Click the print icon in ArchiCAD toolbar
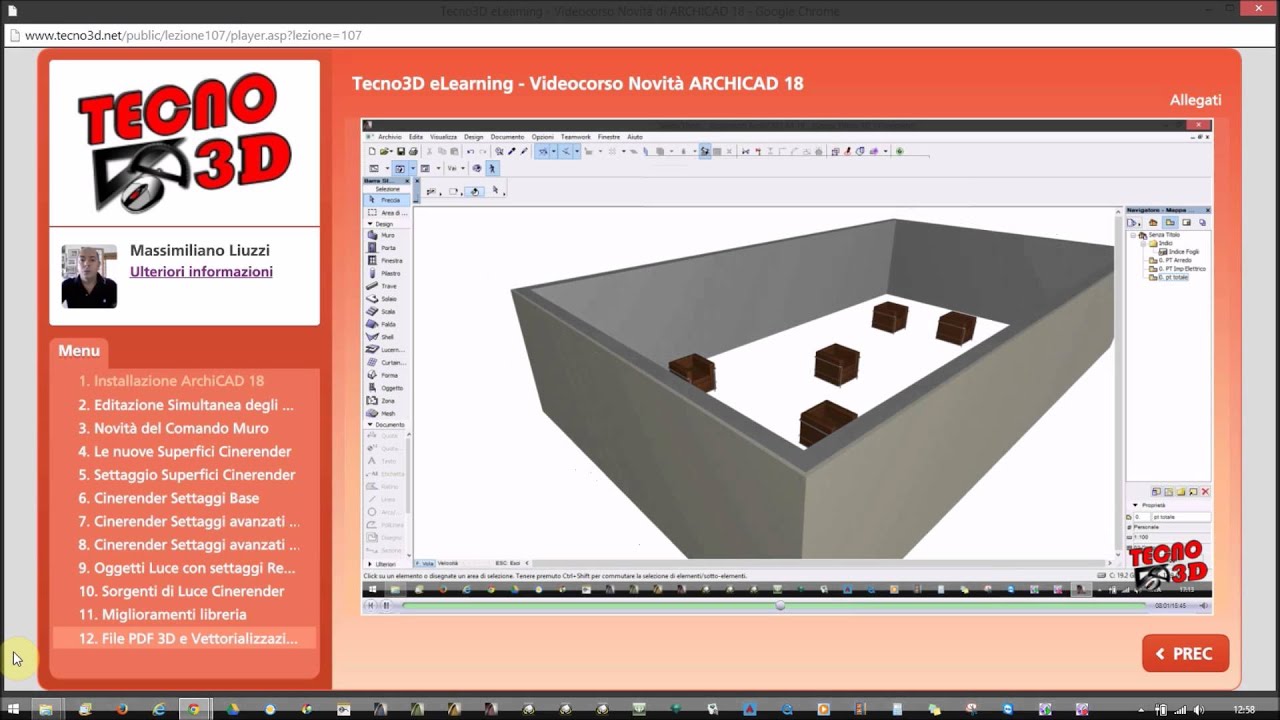This screenshot has width=1280, height=720. click(413, 151)
